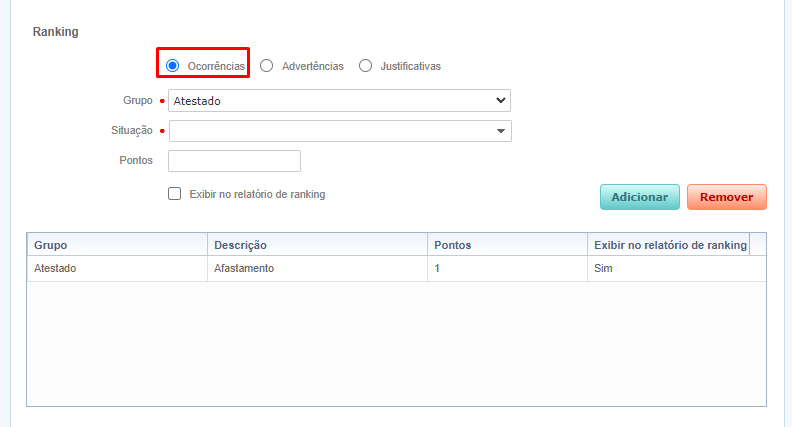Click the Descrição column header
Screen dimensions: 792x427
[x=316, y=245]
